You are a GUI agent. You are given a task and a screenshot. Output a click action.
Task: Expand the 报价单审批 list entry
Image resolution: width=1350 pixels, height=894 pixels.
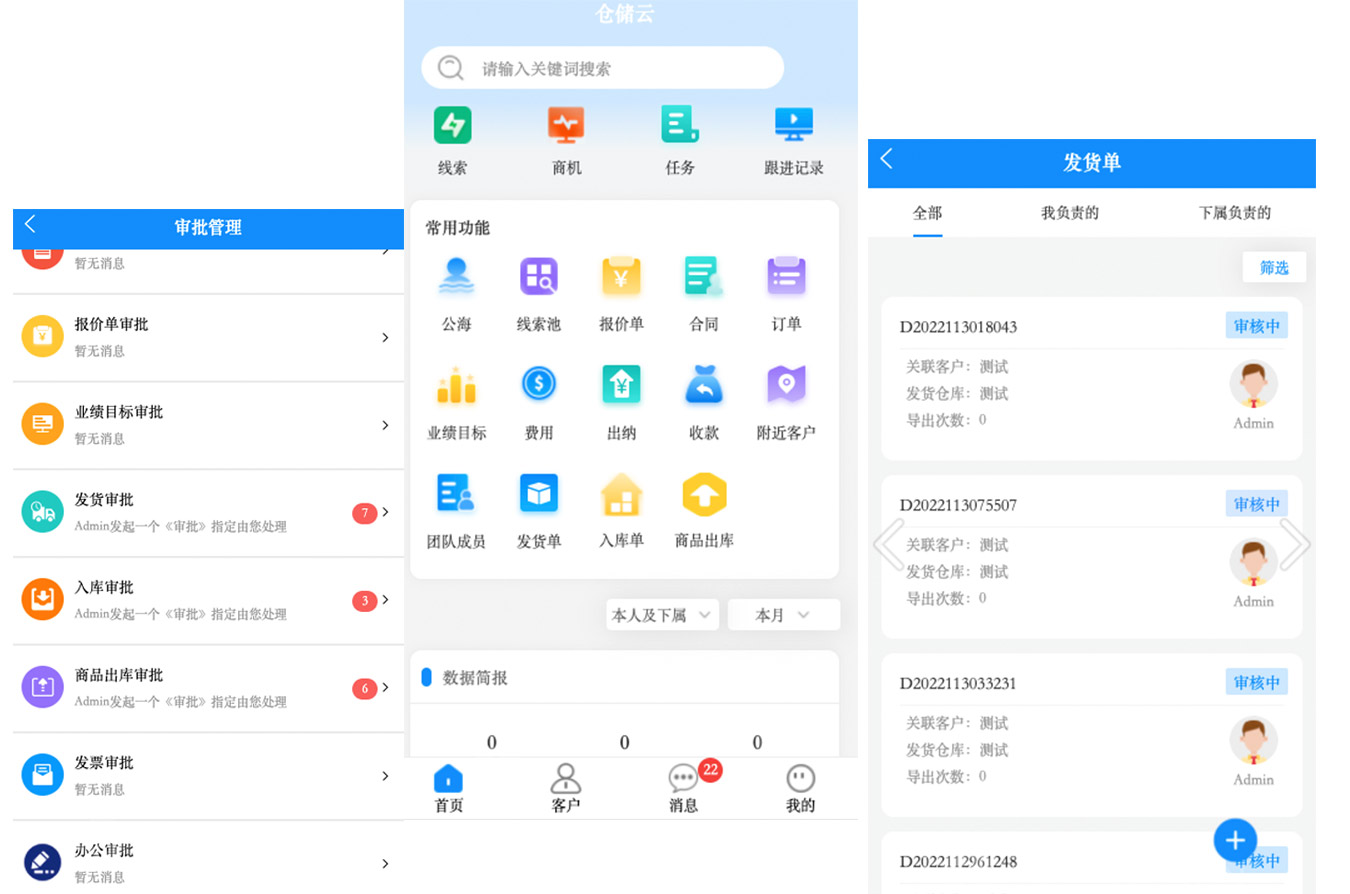click(x=208, y=337)
